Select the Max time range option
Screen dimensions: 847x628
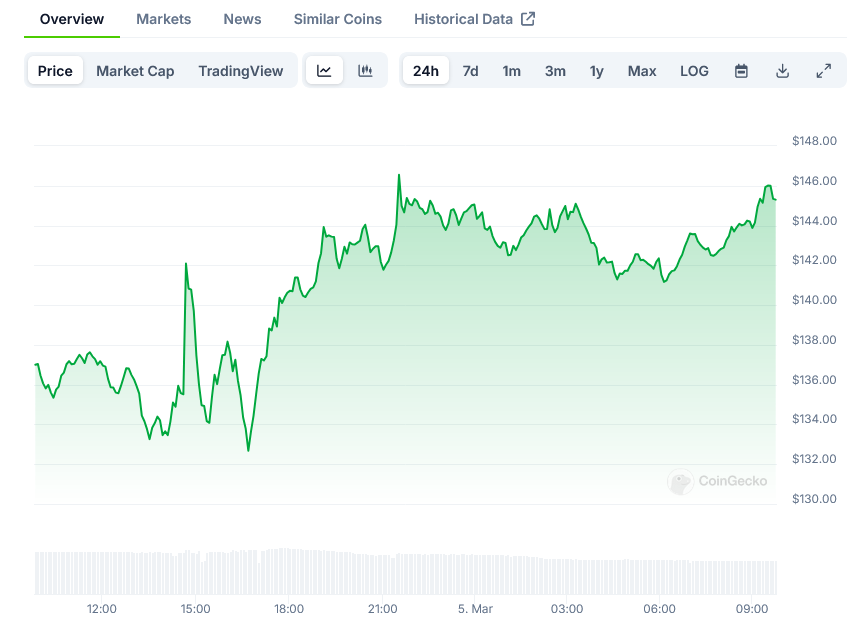click(641, 70)
